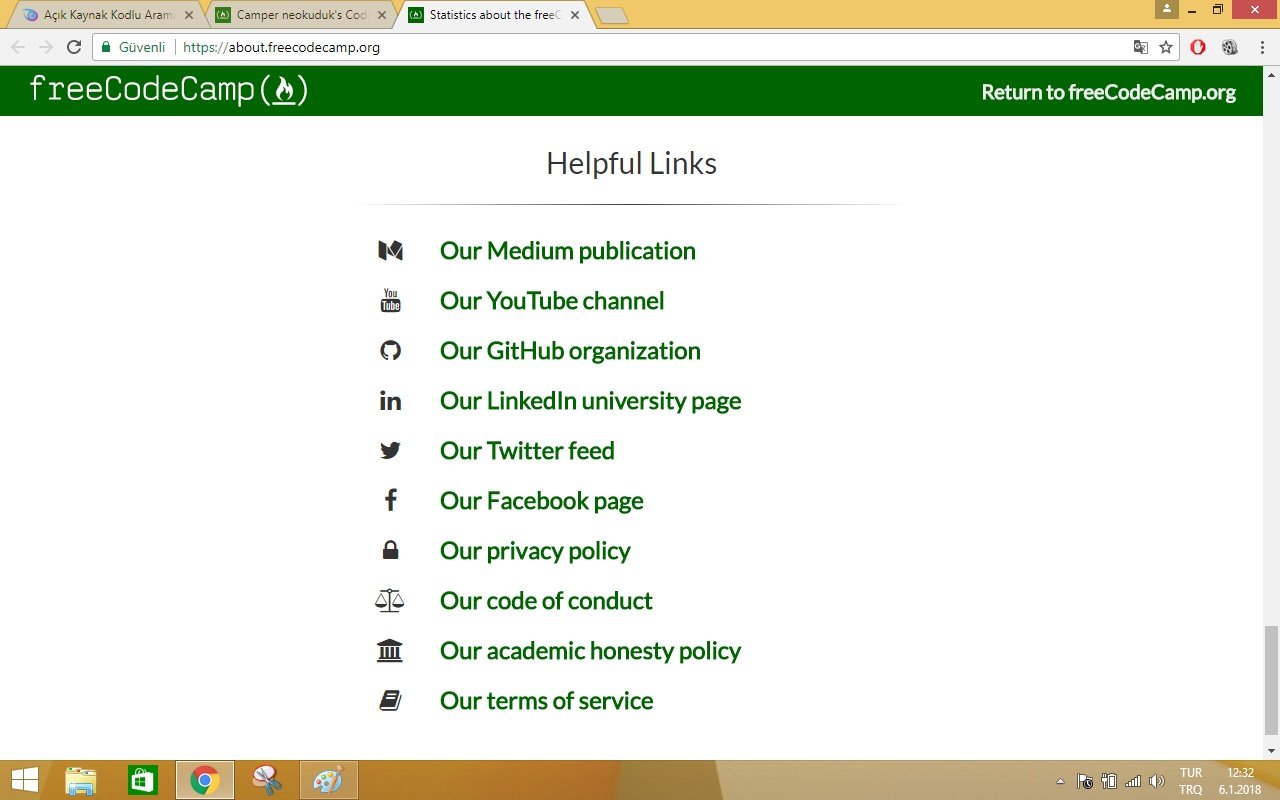The width and height of the screenshot is (1280, 800).
Task: Click the scrollbar up arrow
Action: click(x=1271, y=73)
